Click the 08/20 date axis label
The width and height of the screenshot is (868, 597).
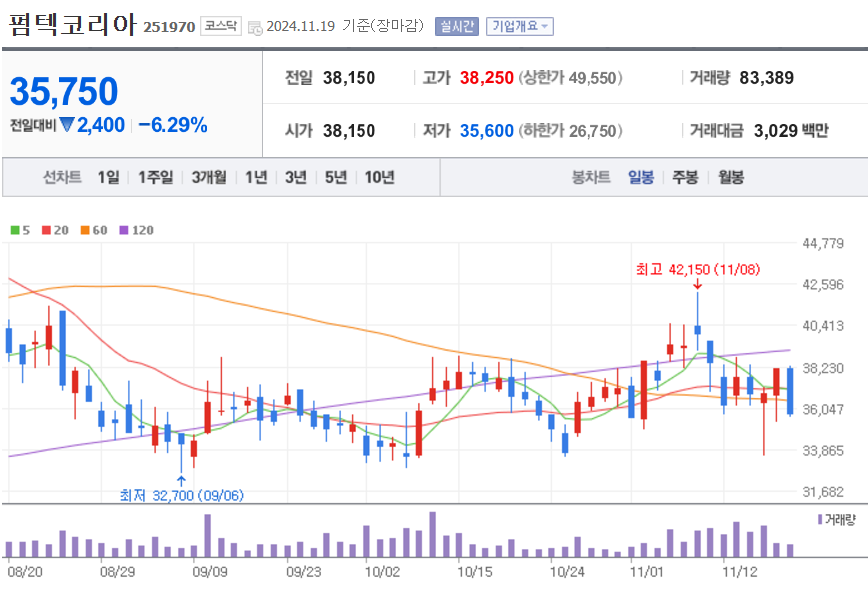25,572
